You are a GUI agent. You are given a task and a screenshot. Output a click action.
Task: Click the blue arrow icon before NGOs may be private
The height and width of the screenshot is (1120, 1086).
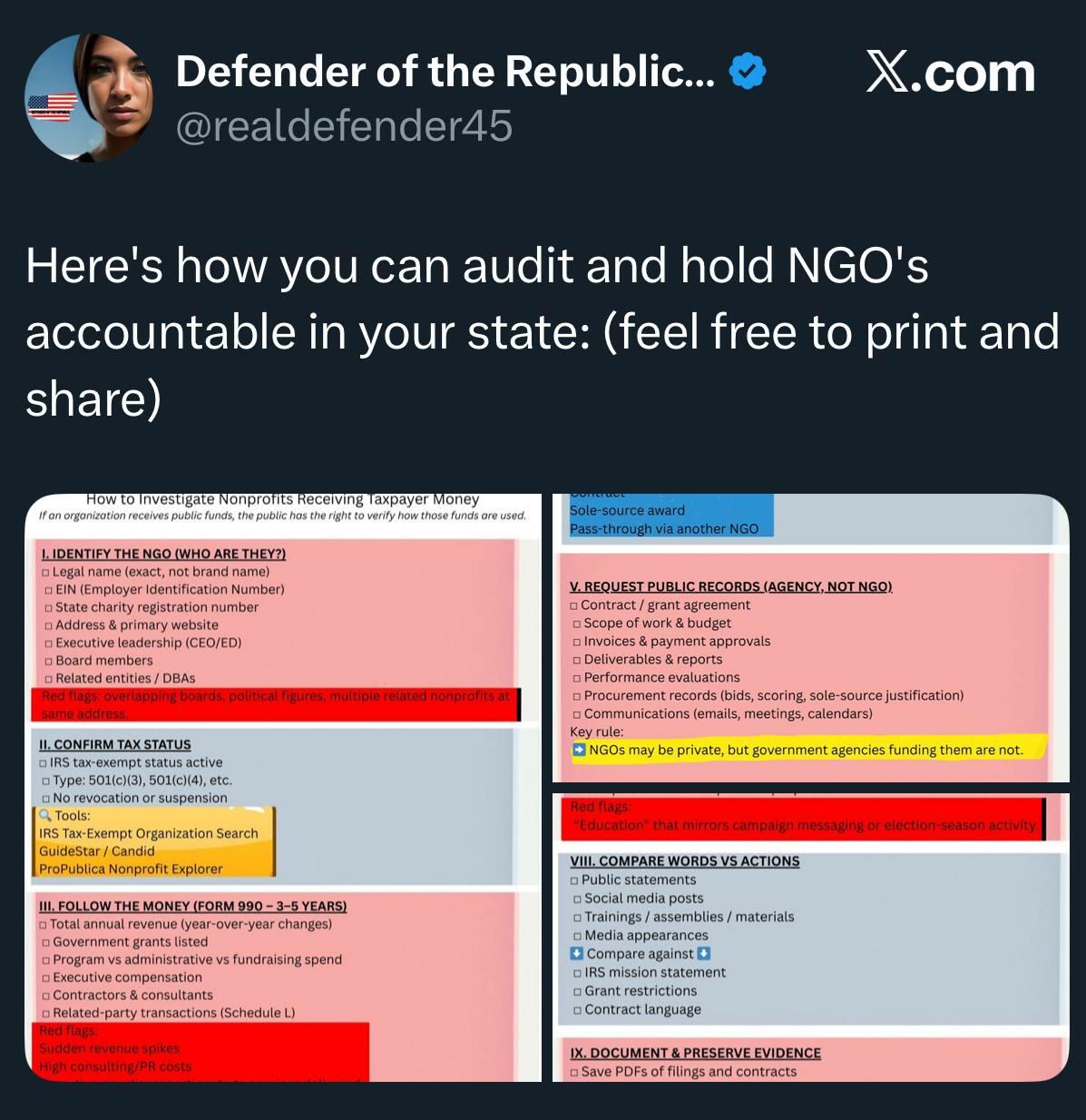(578, 750)
